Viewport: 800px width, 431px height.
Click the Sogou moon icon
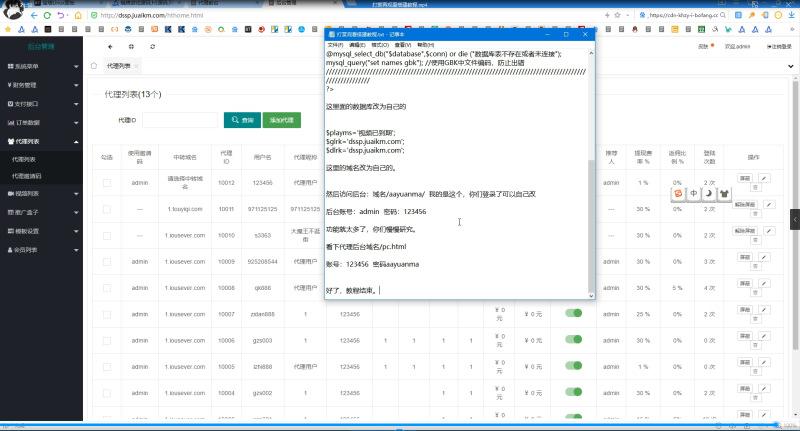(x=709, y=193)
